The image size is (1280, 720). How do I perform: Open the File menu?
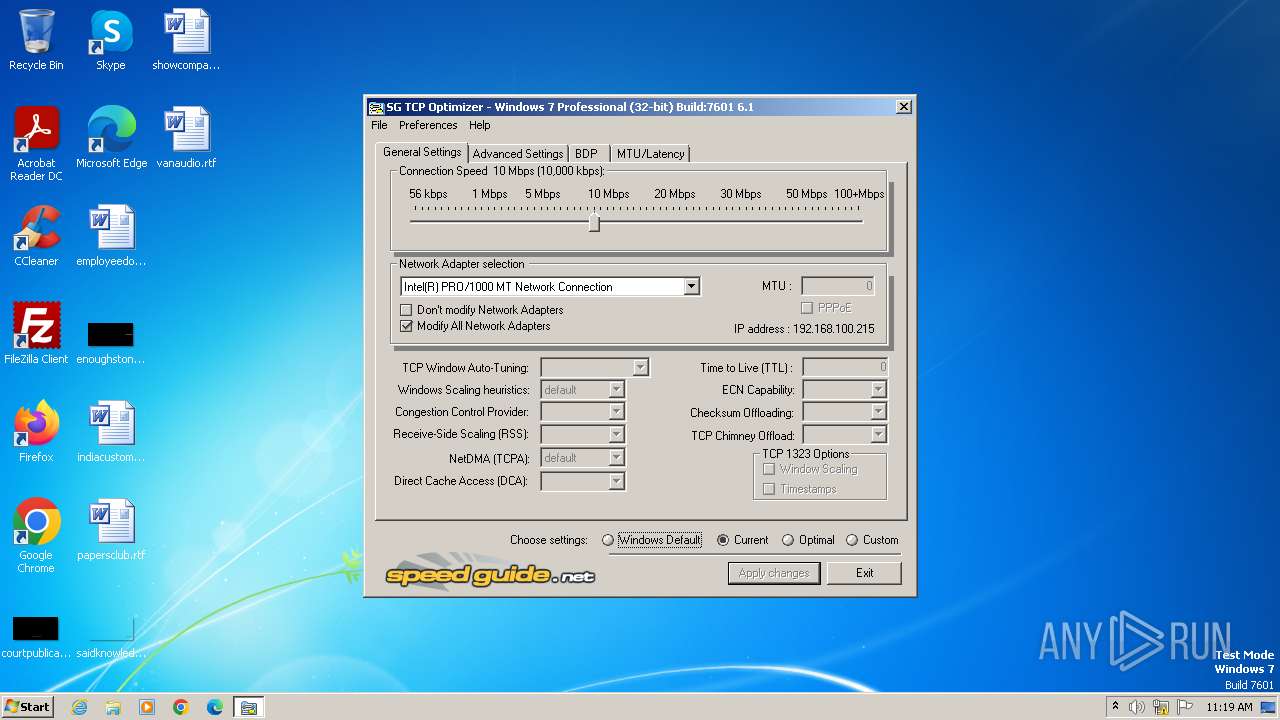point(379,125)
